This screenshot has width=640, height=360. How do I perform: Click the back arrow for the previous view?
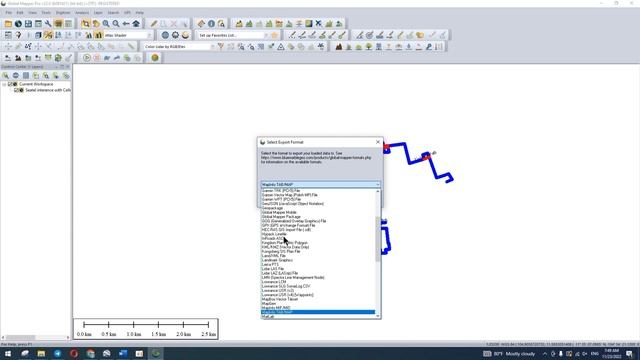point(126,24)
